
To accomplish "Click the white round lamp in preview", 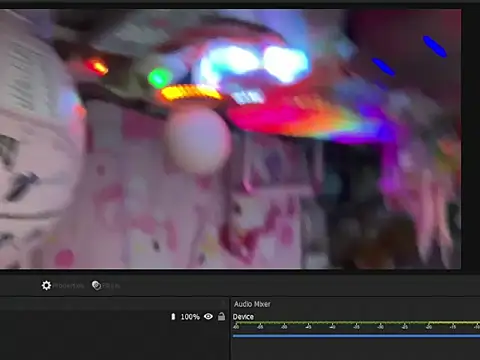I will 199,140.
